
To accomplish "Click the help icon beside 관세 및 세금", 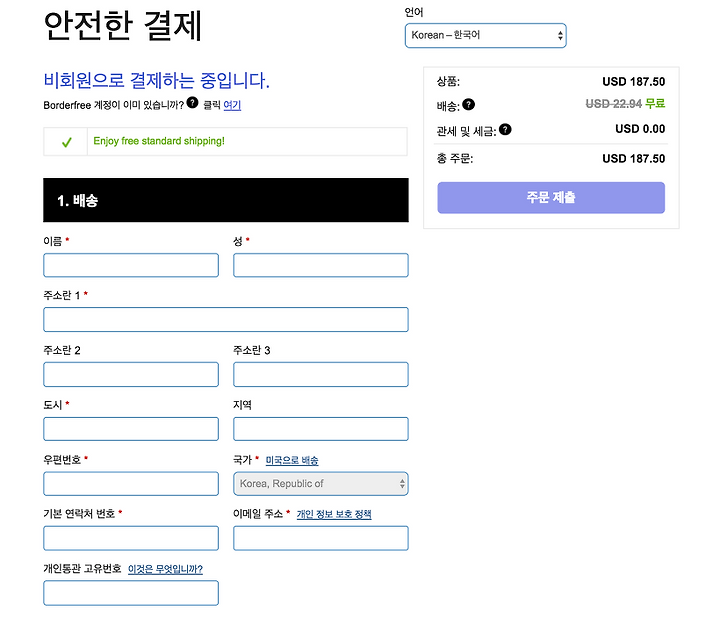I will (505, 129).
